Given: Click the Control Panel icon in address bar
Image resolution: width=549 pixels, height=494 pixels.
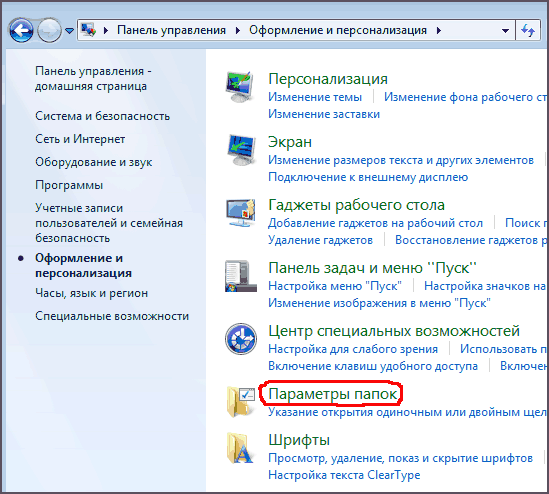Looking at the screenshot, I should 88,30.
